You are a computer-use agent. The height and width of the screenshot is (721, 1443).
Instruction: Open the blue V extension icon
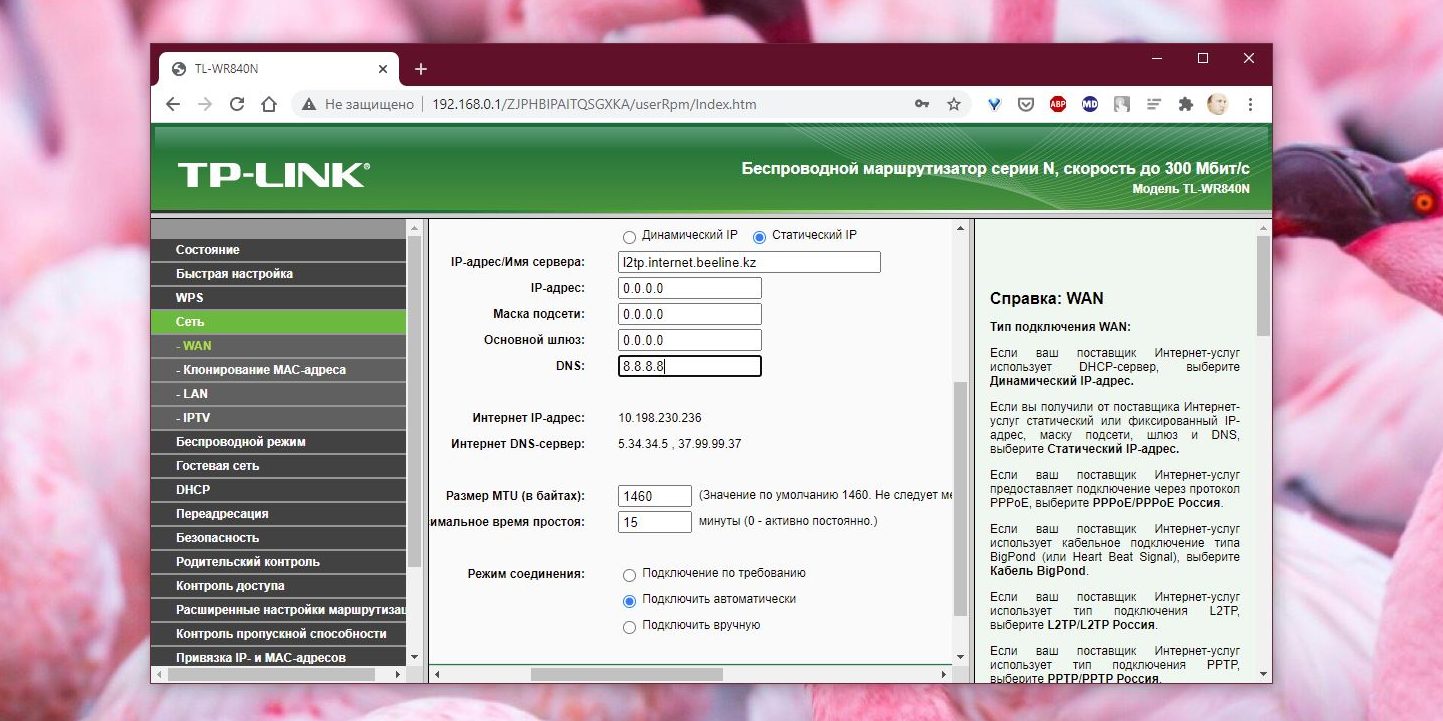click(x=994, y=104)
